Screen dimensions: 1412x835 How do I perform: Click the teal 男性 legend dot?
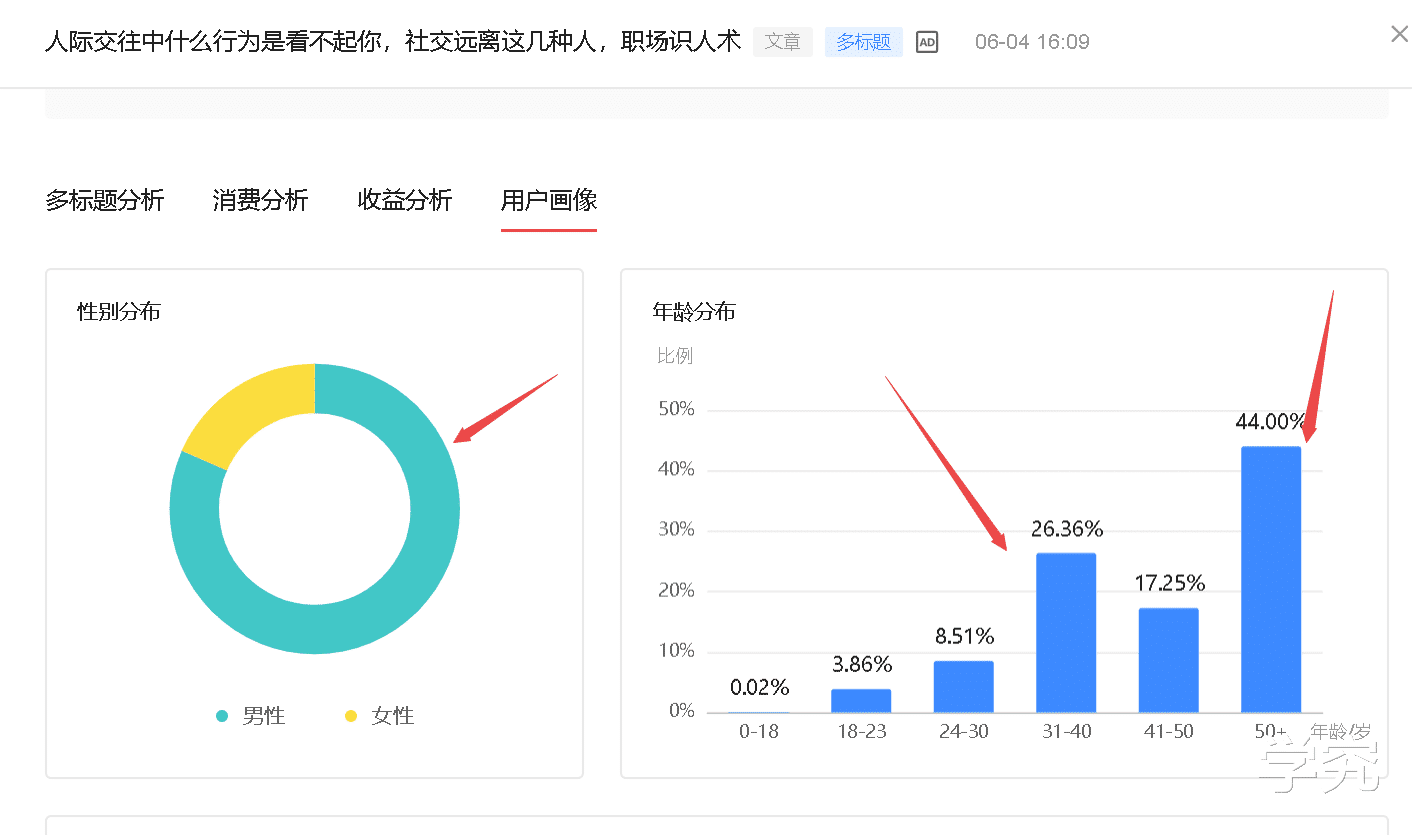[x=221, y=716]
